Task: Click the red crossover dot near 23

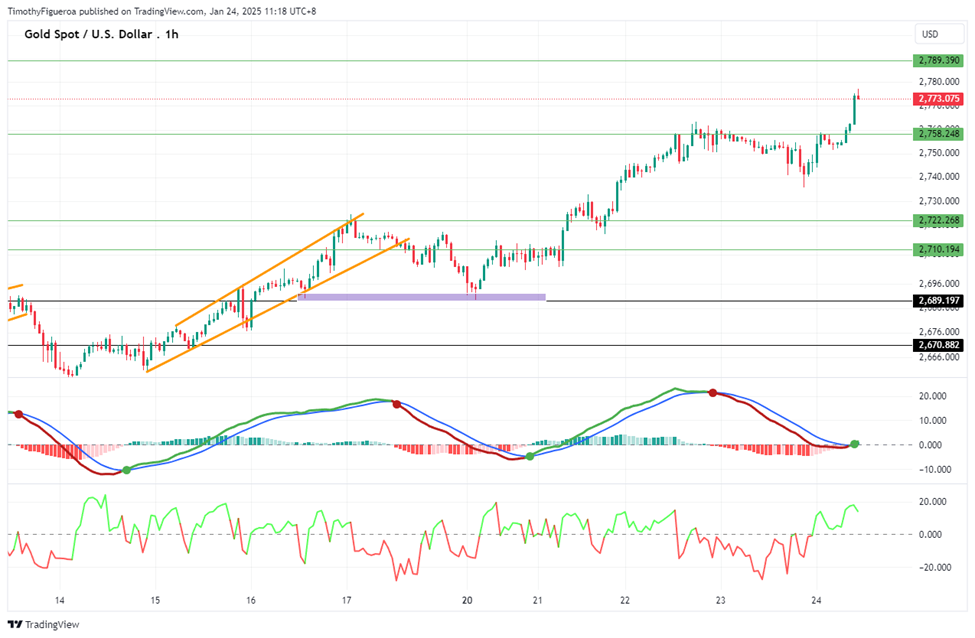Action: click(713, 393)
